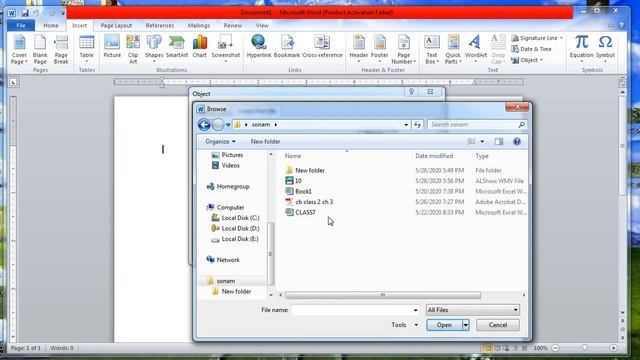Cancel the Browse dialog

coord(498,325)
